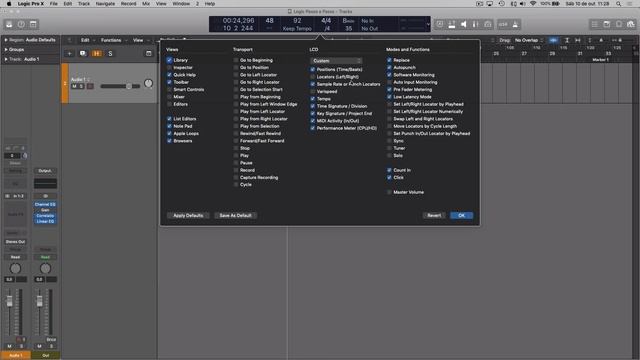Screen dimensions: 640x360
Task: Record-enable the Audio 1 track
Action: 90,86
